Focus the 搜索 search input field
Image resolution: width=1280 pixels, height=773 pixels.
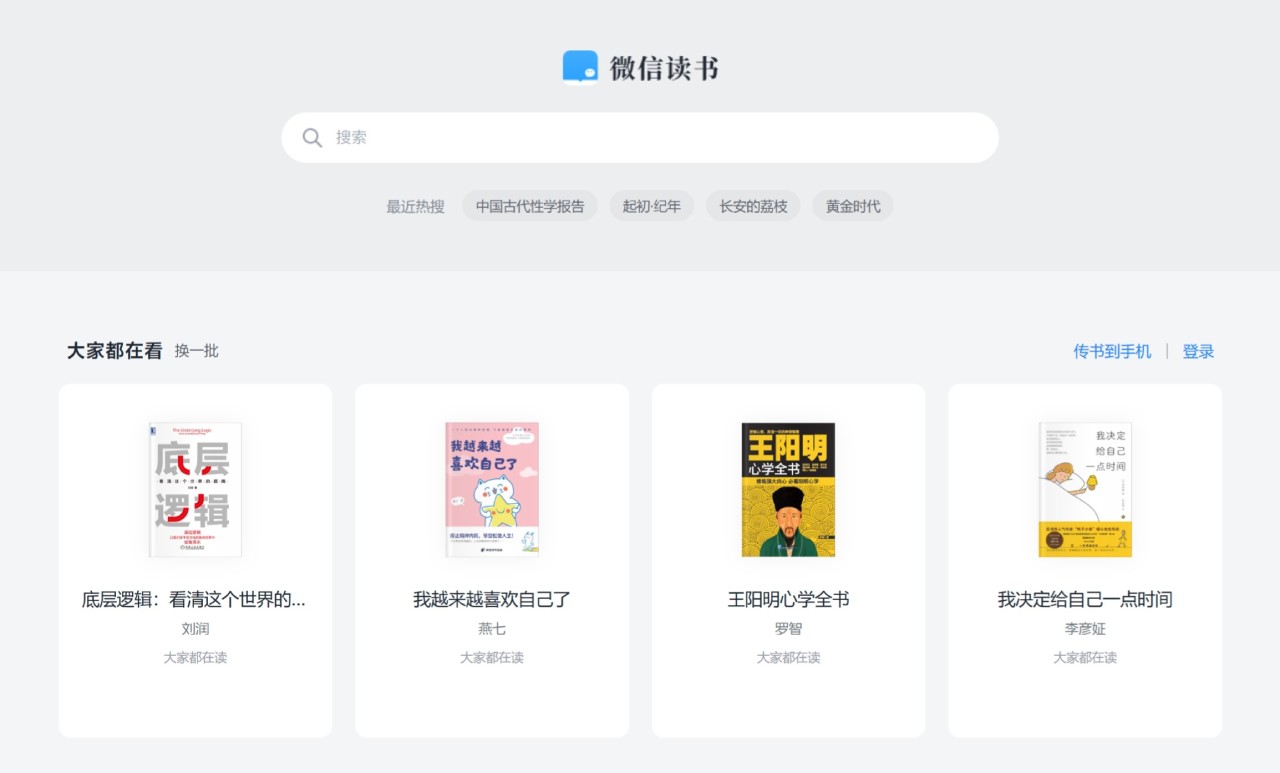pyautogui.click(x=640, y=137)
